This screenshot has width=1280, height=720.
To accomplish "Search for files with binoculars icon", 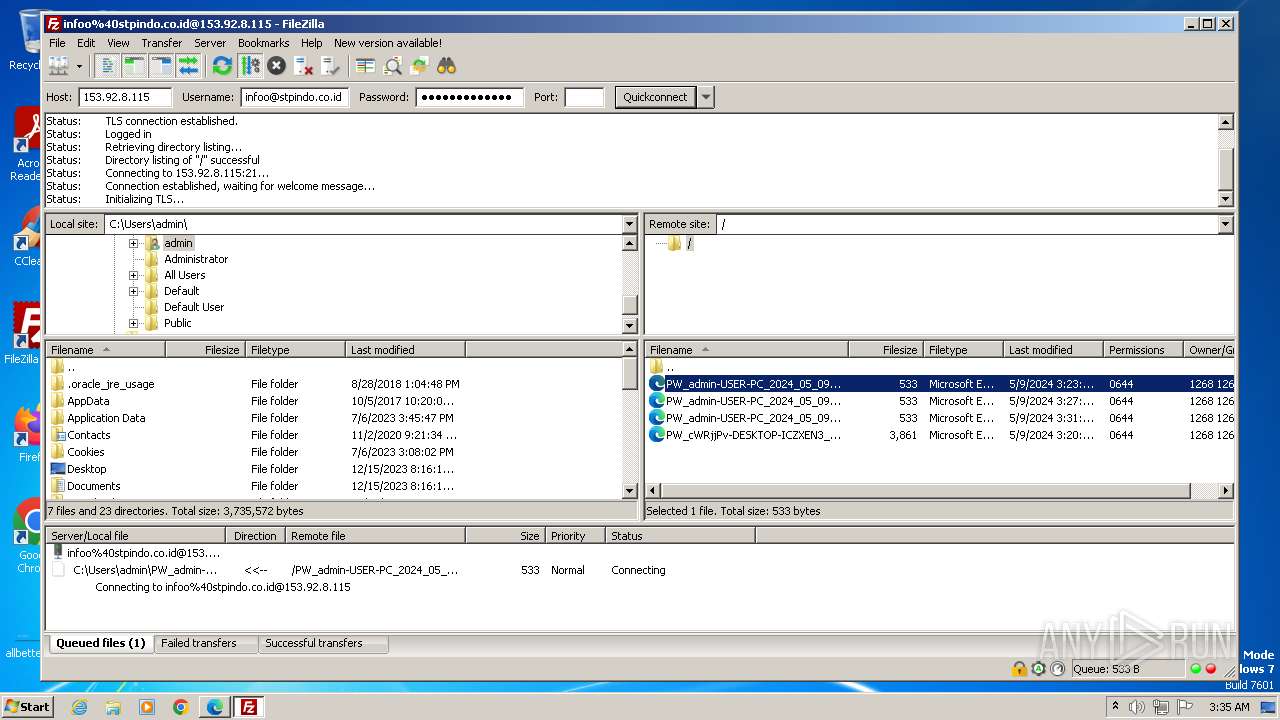I will pos(447,66).
